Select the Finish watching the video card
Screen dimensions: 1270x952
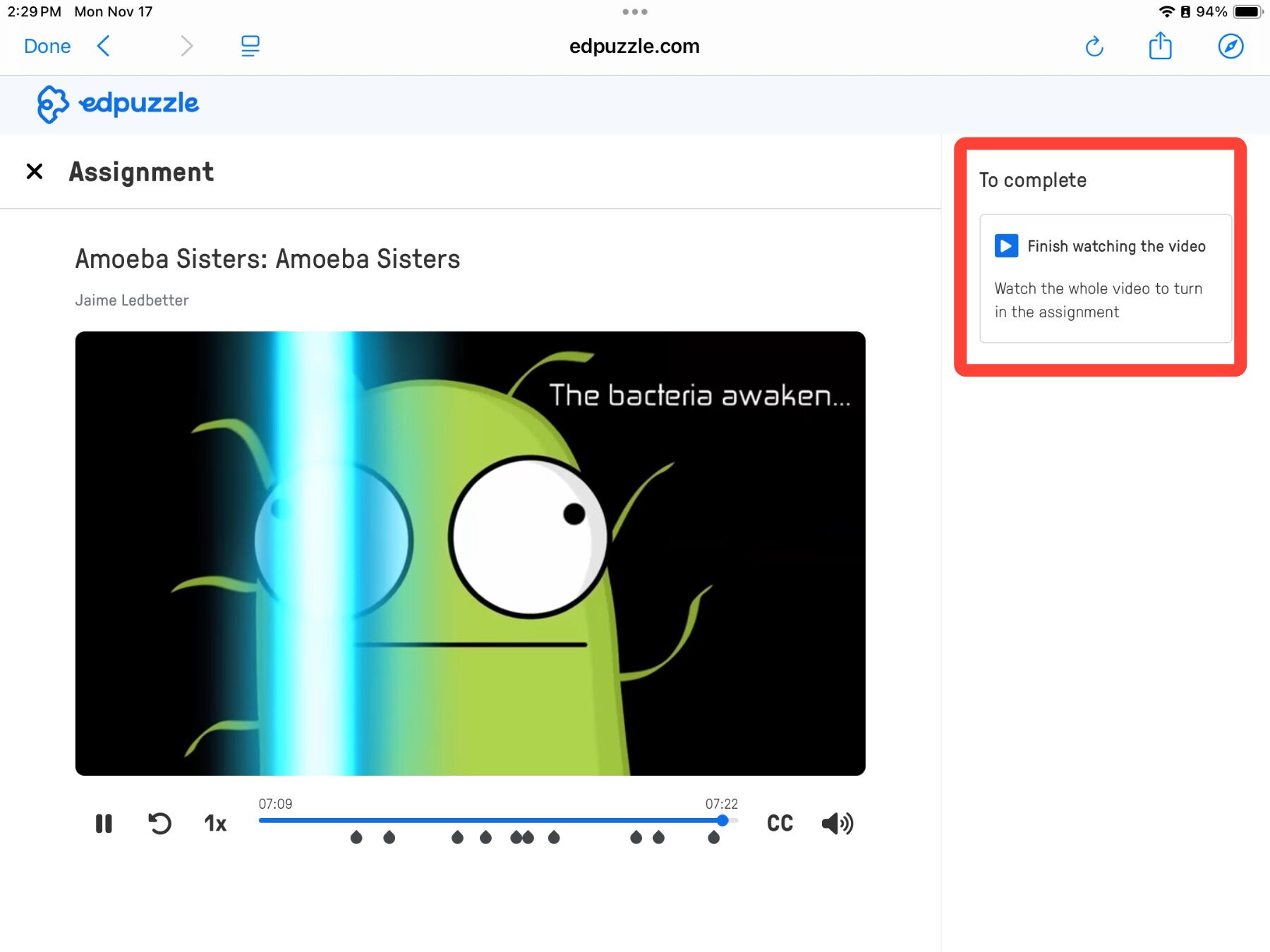1106,279
